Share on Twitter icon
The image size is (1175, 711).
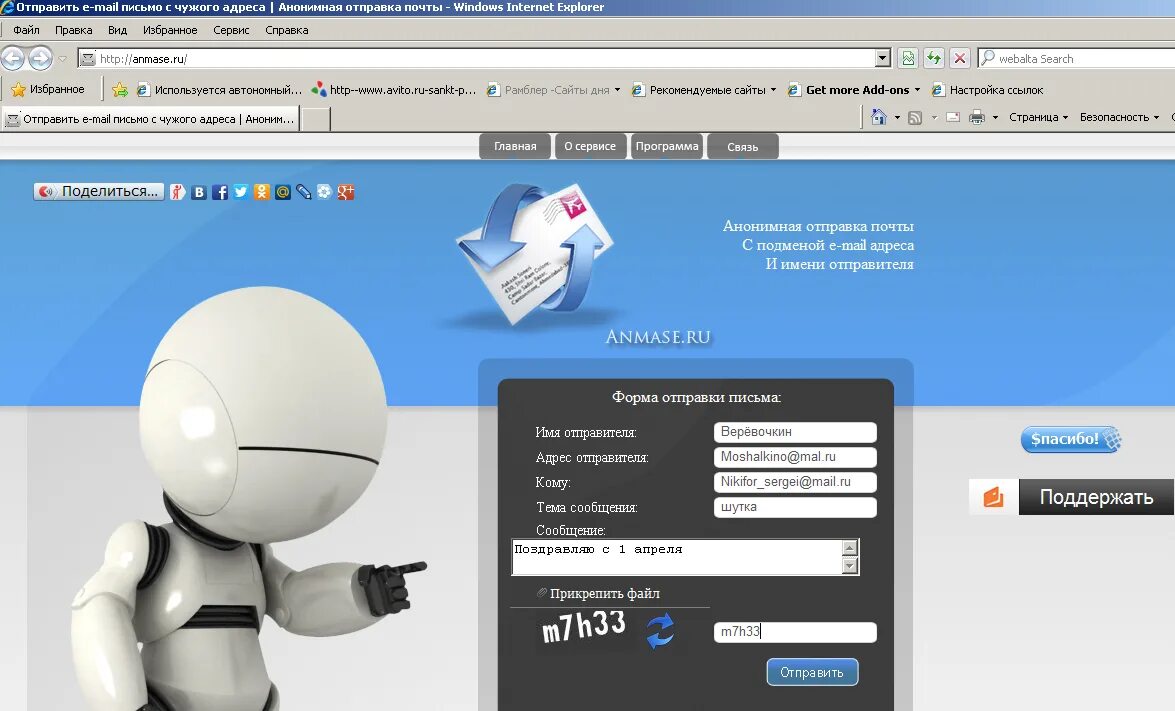(241, 192)
